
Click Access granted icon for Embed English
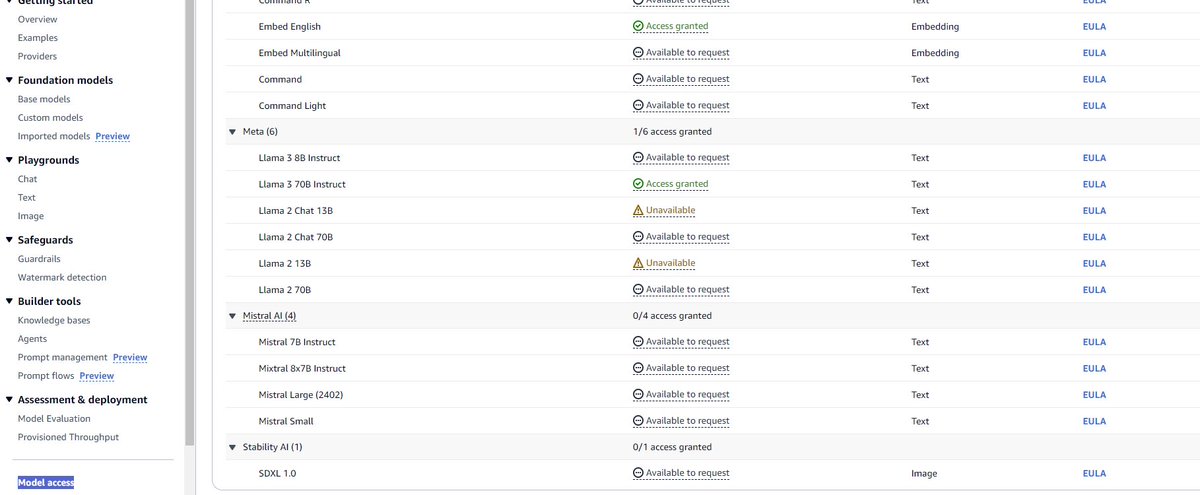click(x=638, y=26)
